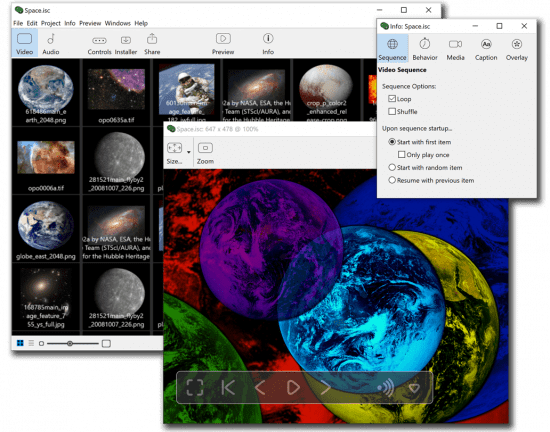Screen dimensions: 550x432
Task: Select the 55_ys_full.jpg galaxy thumbnail
Action: 46,298
